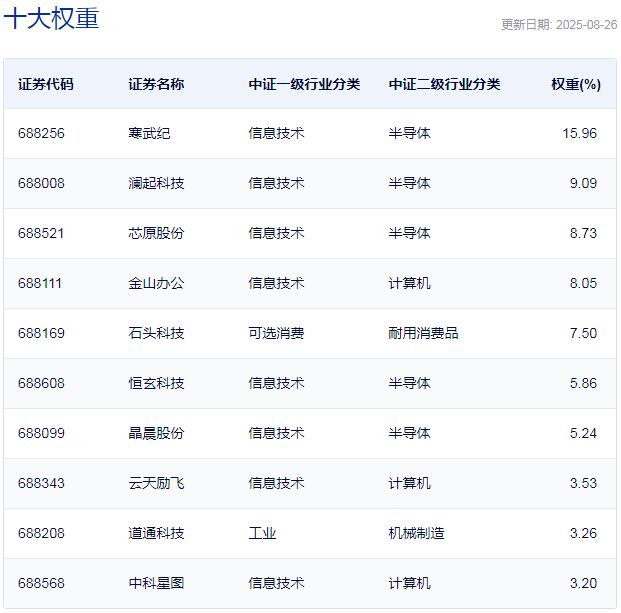Click 信息技术 in the 澜起科技 row

(276, 183)
